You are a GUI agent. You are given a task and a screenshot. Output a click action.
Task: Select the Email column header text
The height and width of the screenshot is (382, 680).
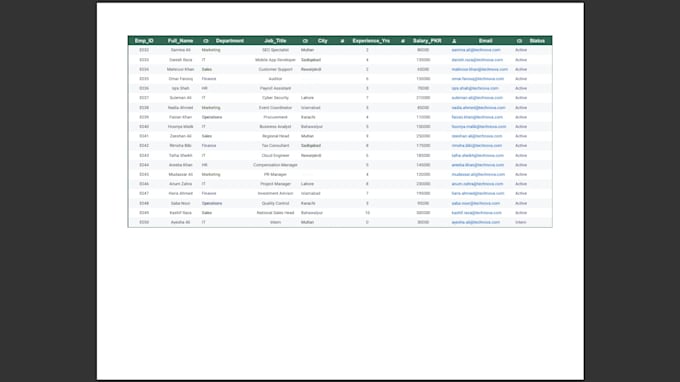(485, 41)
